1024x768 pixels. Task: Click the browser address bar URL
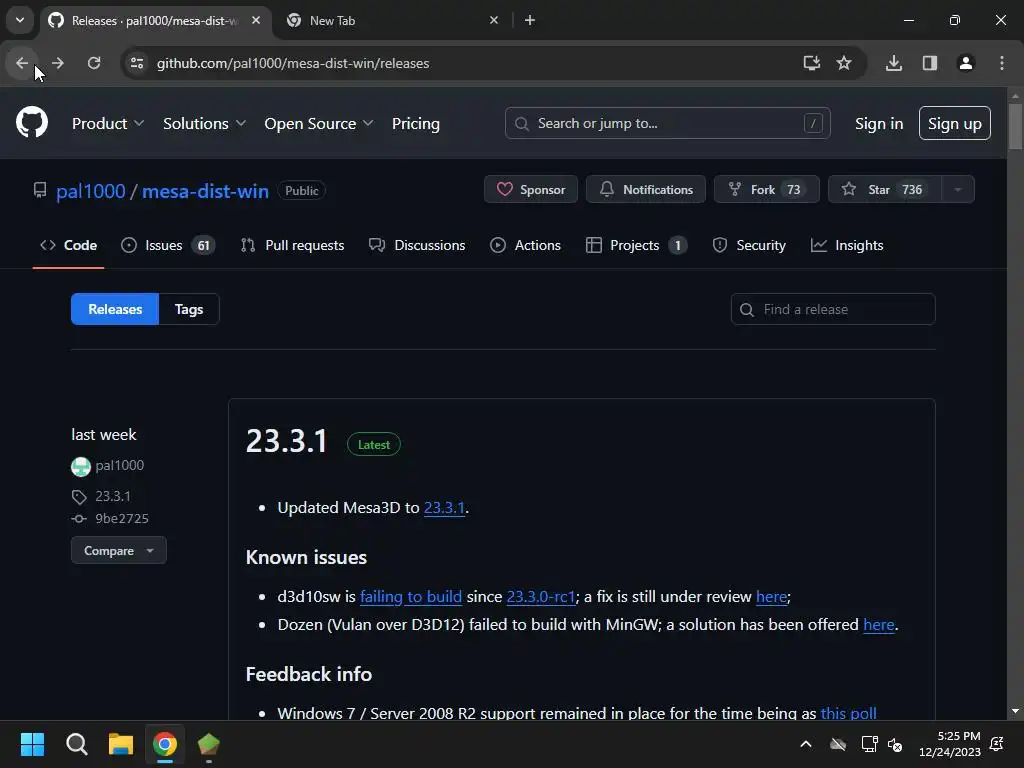(293, 63)
